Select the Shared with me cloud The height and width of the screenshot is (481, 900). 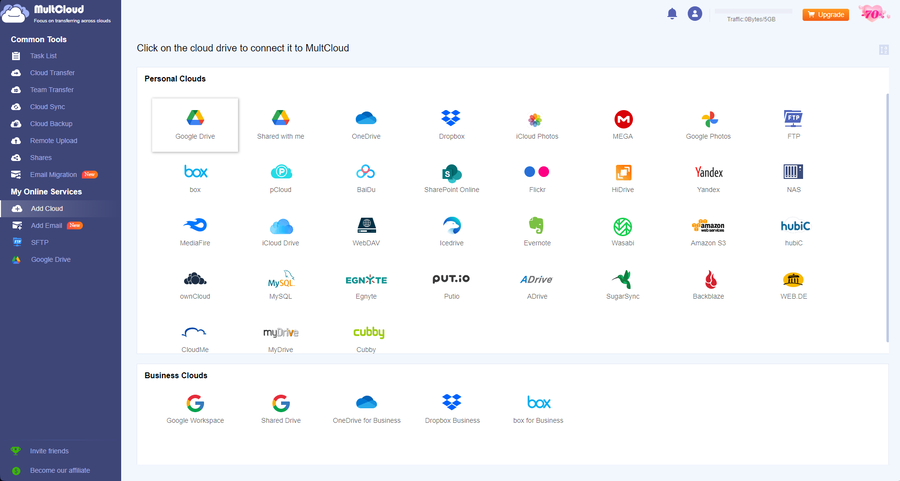point(281,125)
